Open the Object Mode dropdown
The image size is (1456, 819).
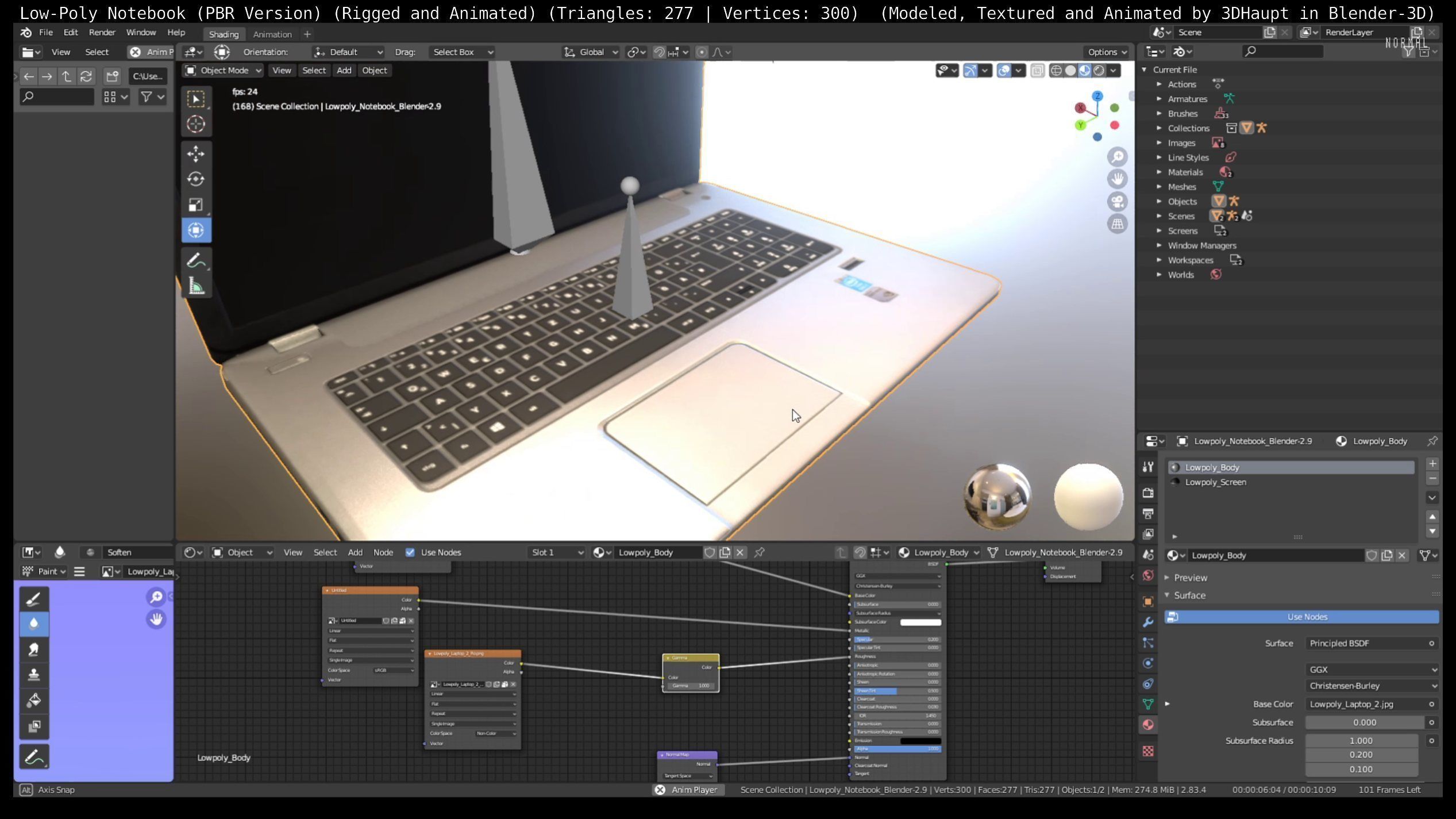[x=223, y=71]
